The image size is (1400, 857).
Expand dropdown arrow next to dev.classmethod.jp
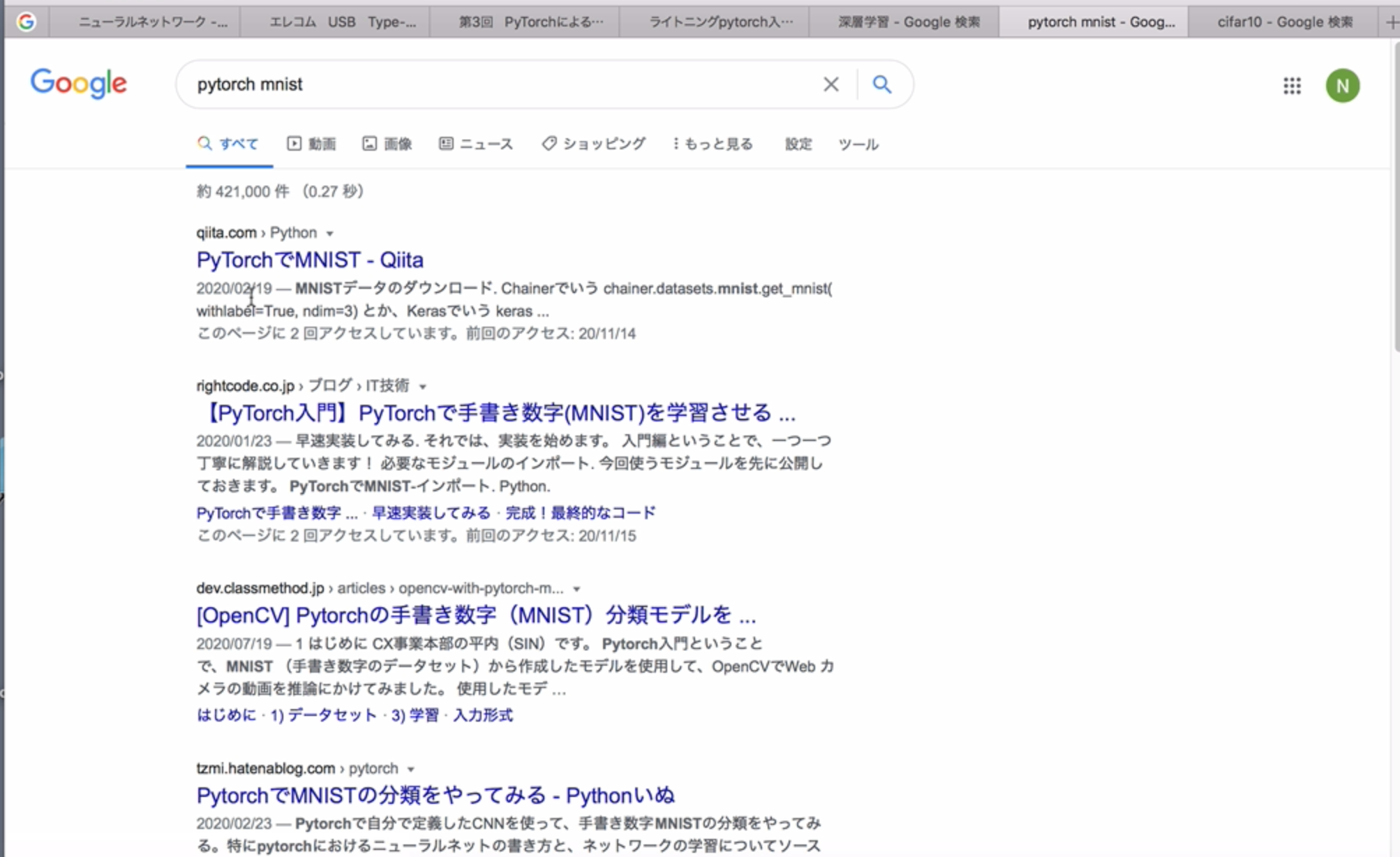(576, 588)
